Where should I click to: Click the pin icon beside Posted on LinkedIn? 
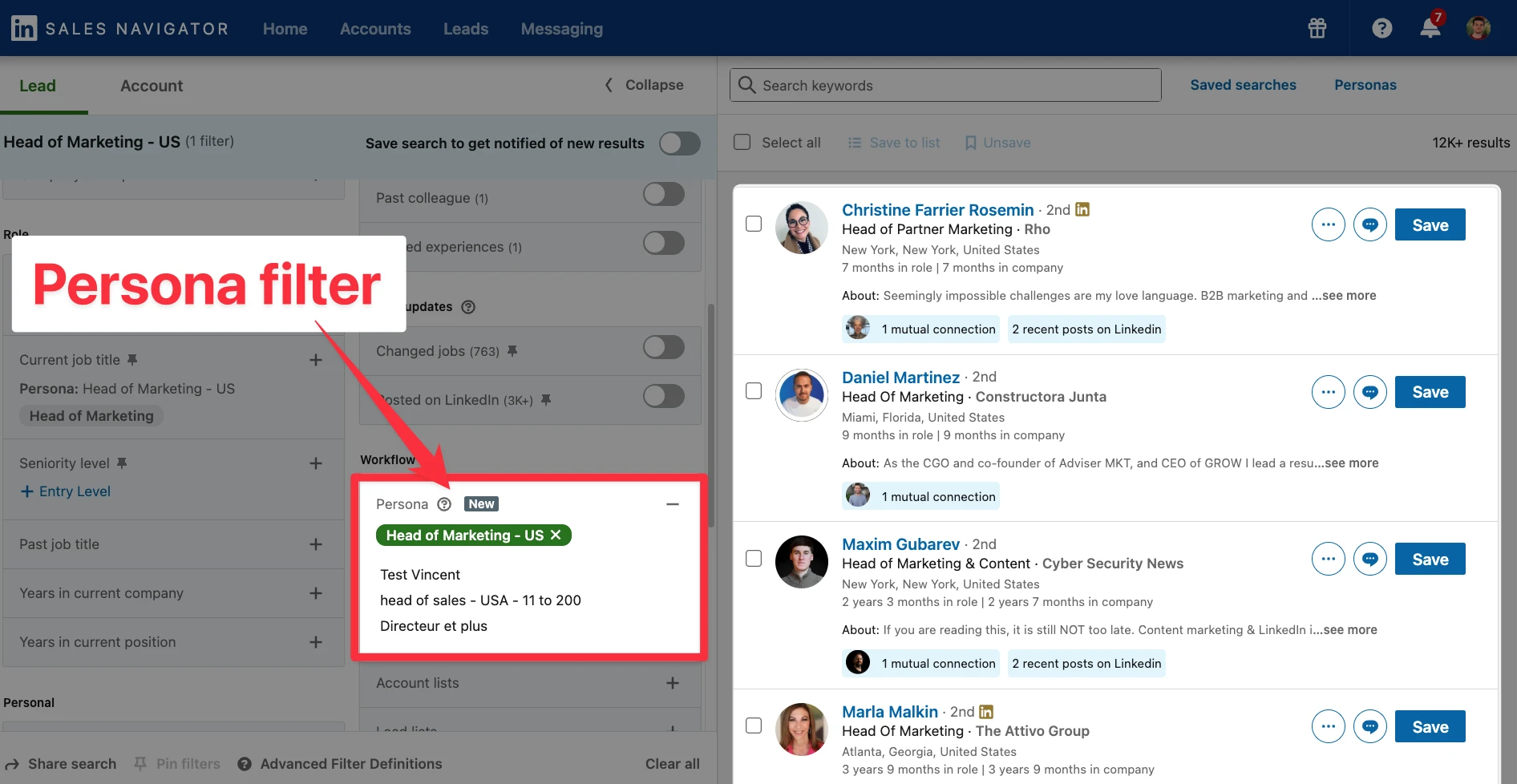[x=546, y=400]
